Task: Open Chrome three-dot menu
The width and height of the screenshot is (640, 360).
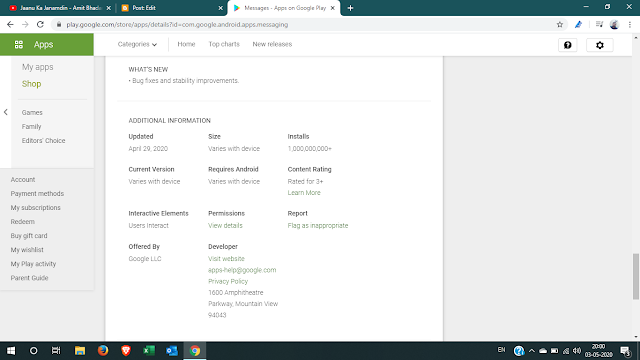Action: (x=630, y=24)
